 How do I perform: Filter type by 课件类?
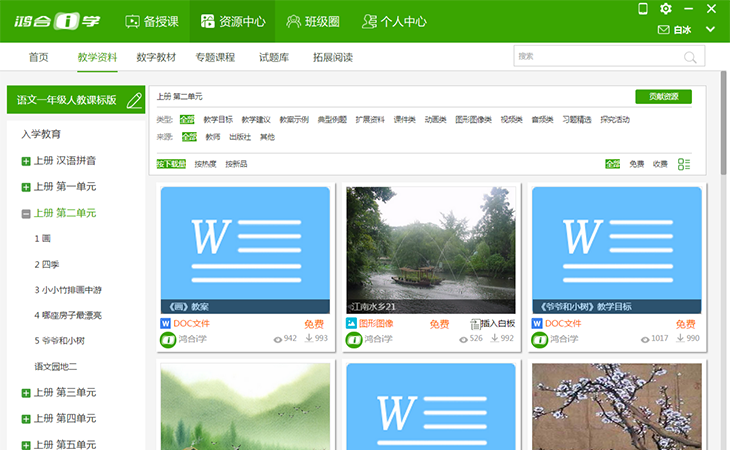[405, 120]
